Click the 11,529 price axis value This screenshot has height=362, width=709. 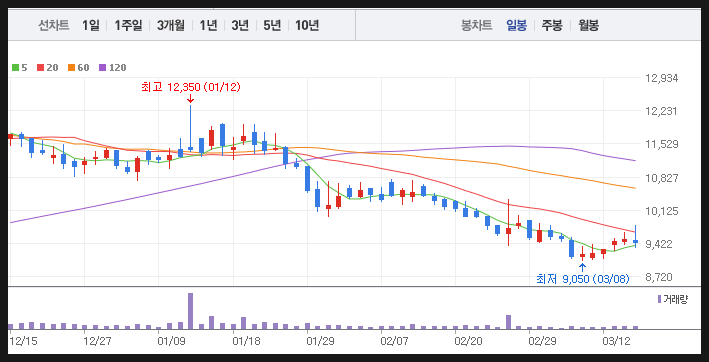pos(662,145)
